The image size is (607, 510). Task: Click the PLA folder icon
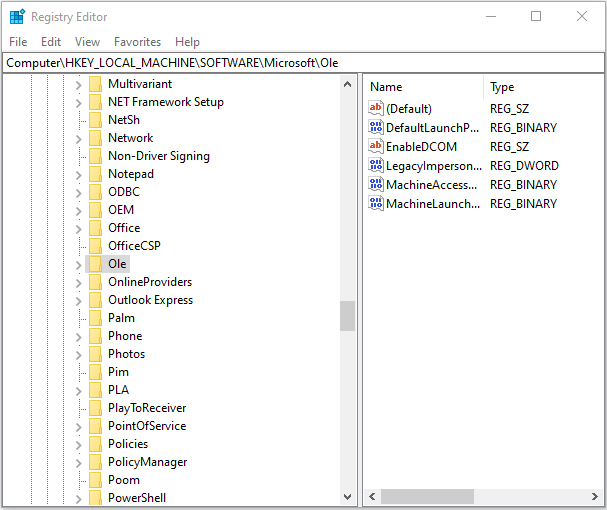tap(95, 390)
